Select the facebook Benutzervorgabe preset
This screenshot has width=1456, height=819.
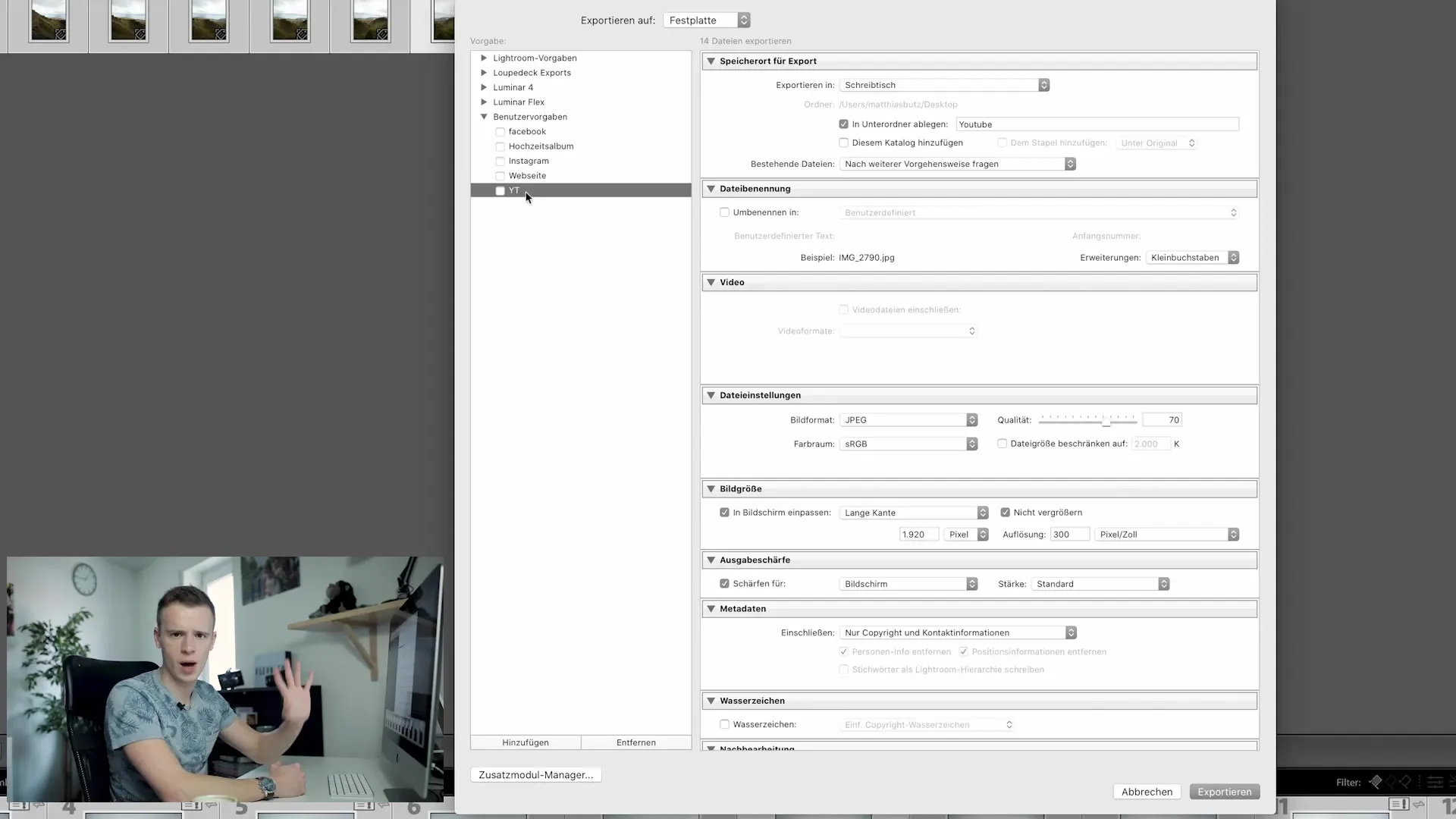coord(527,131)
